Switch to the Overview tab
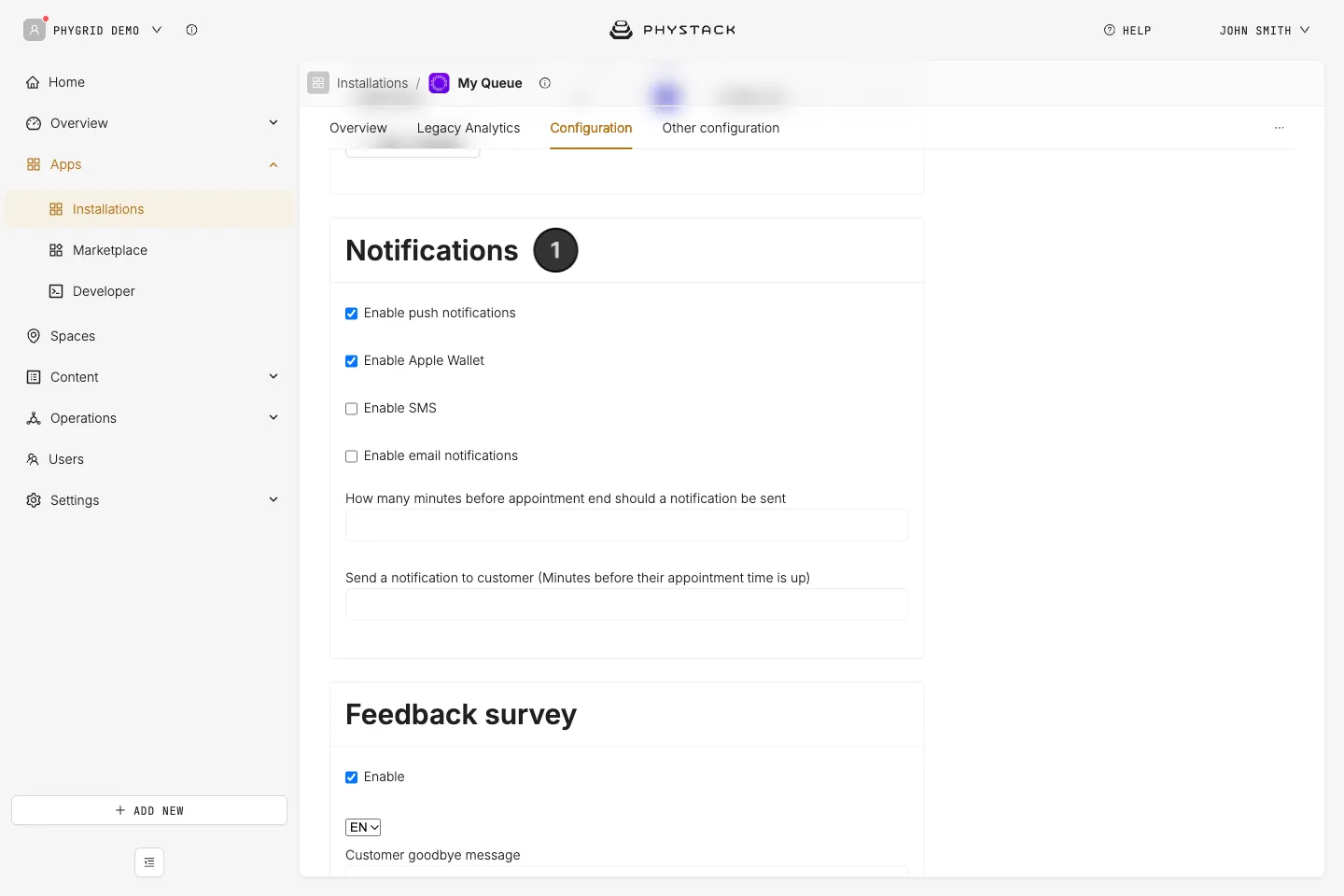1344x896 pixels. 358,128
